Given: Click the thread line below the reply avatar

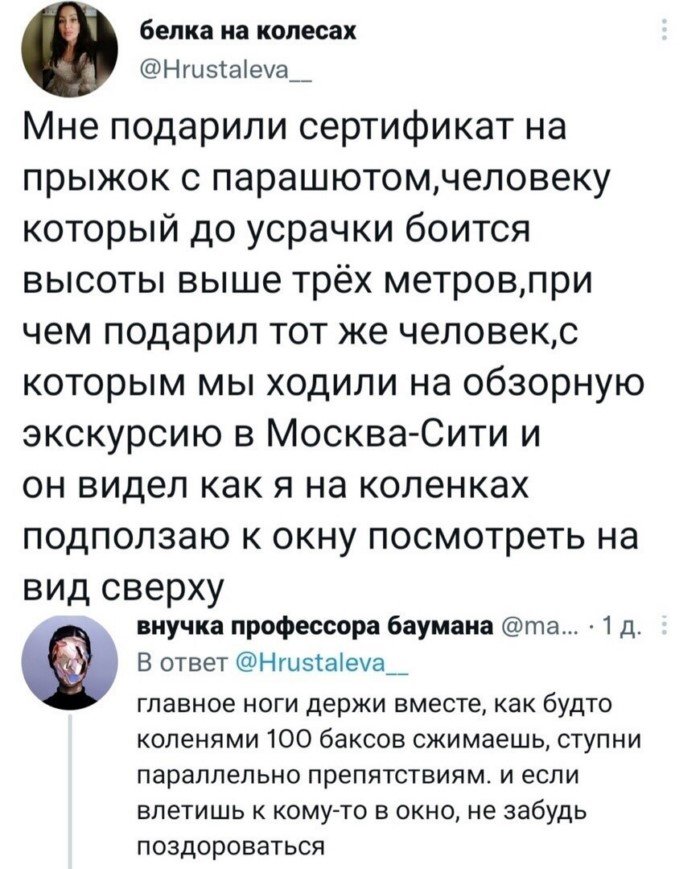Looking at the screenshot, I should [70, 792].
